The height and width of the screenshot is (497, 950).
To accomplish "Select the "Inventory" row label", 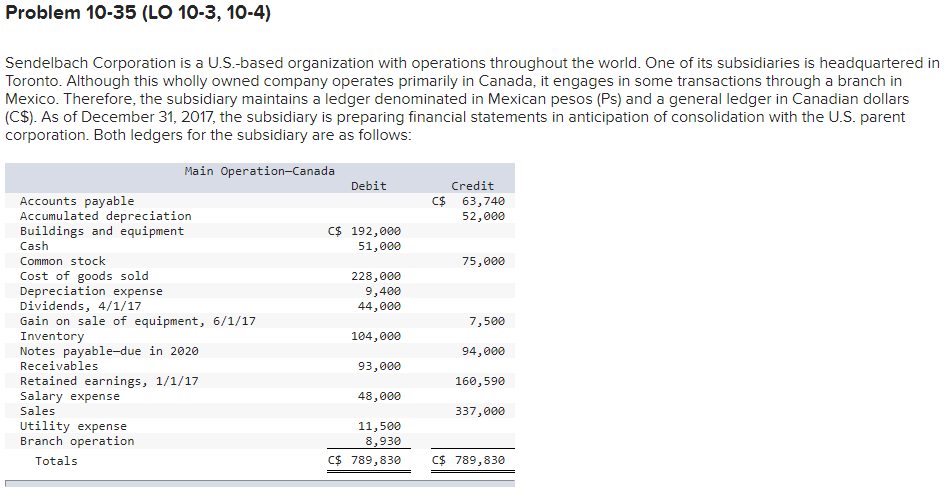I will pos(52,336).
